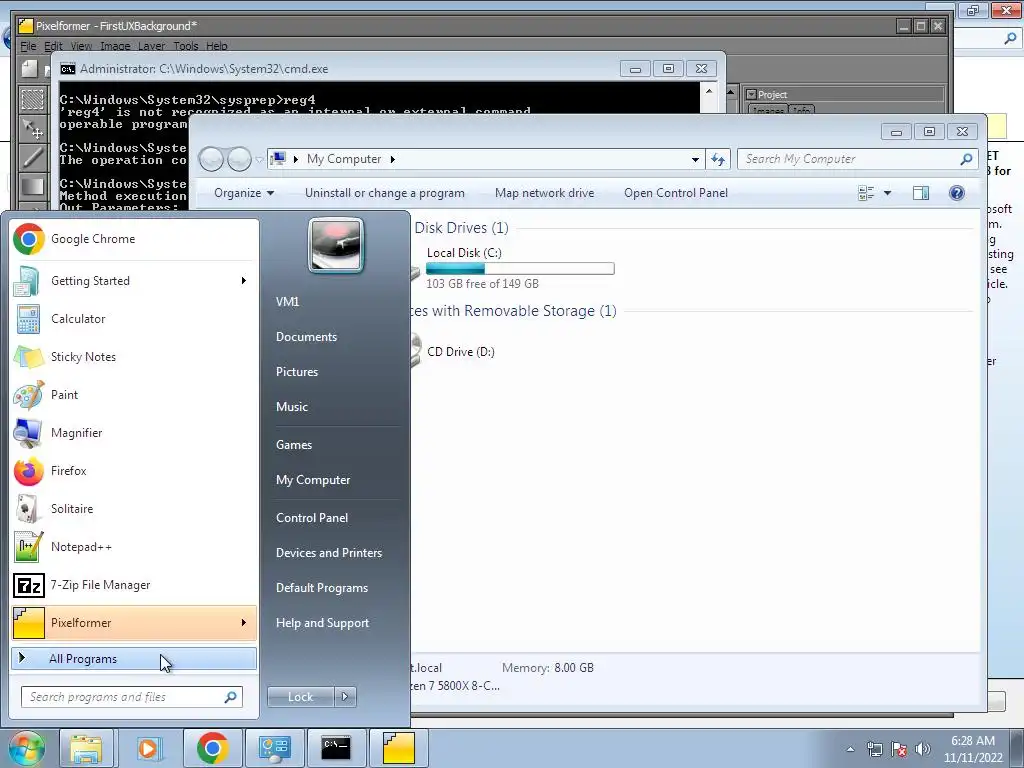
Task: Open the Tools menu in Pixelformer
Action: pos(185,46)
